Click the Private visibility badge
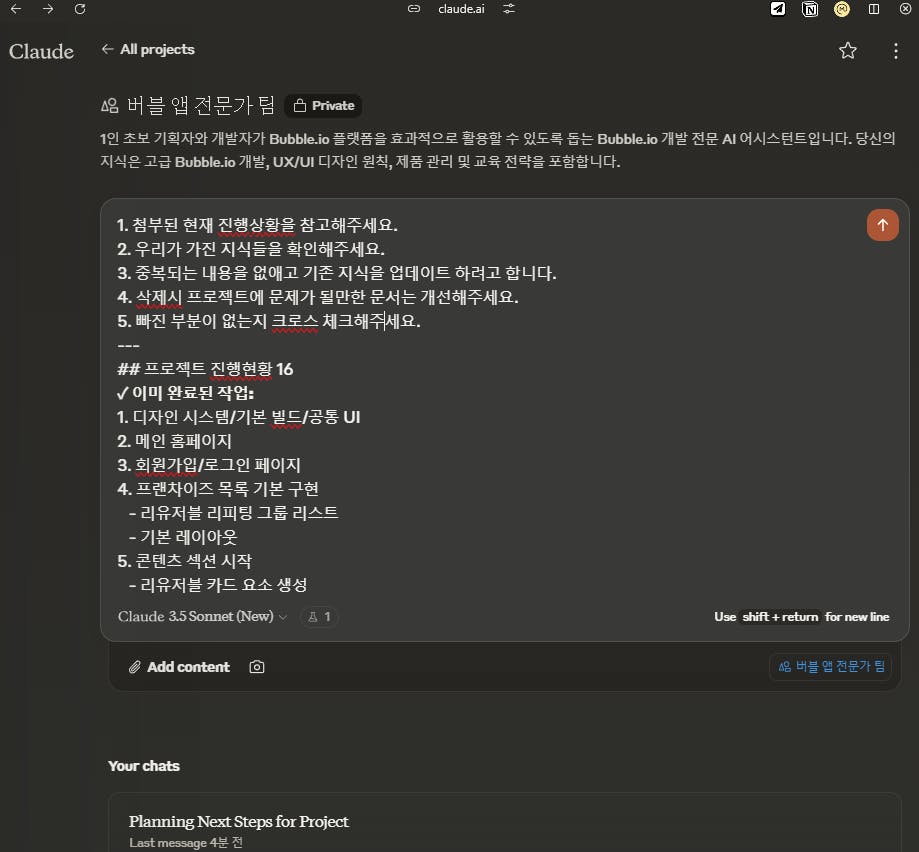 pos(324,106)
